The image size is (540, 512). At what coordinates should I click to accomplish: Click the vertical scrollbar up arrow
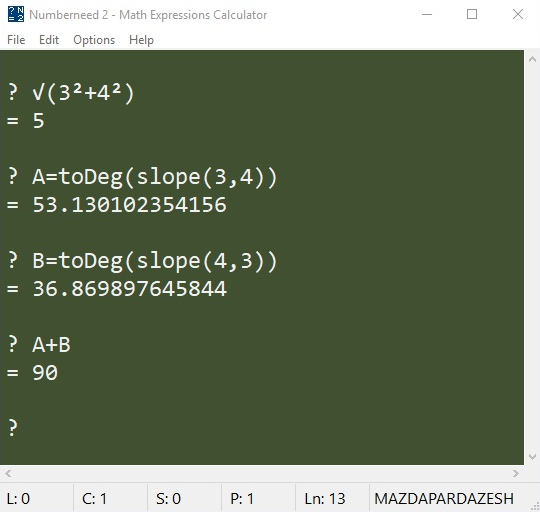[532, 59]
